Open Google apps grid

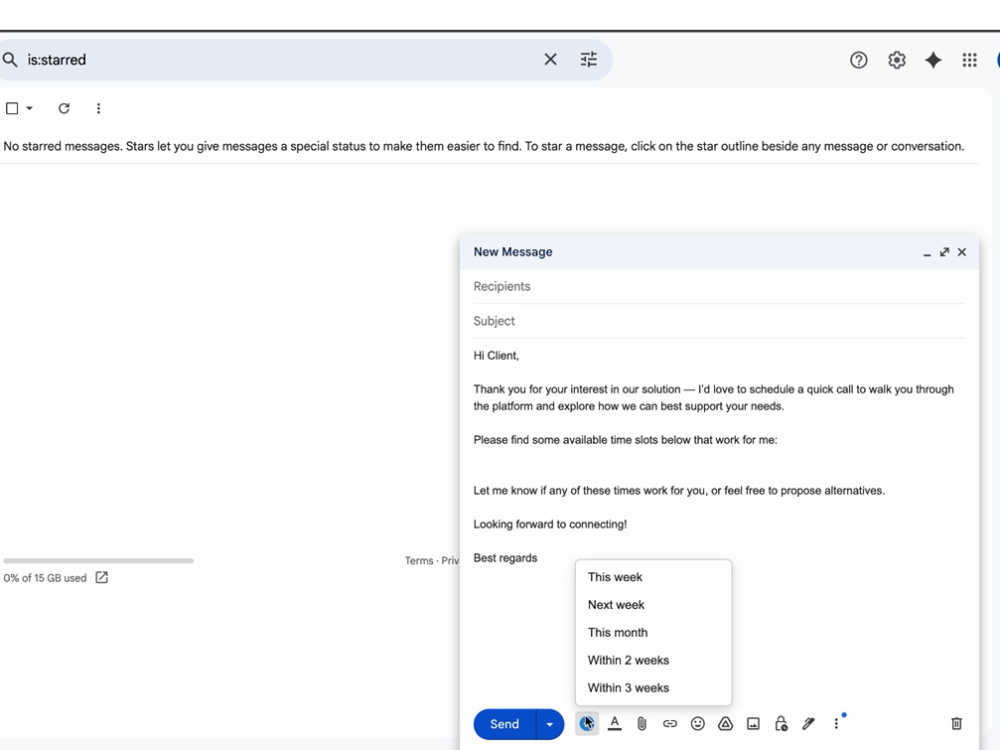(969, 60)
